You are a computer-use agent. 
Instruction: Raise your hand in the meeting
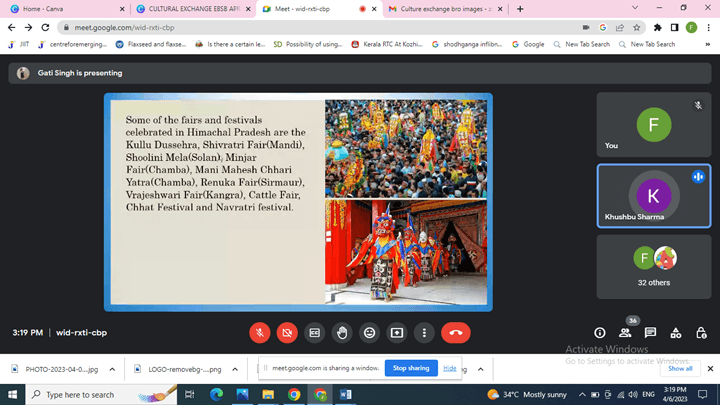tap(342, 332)
